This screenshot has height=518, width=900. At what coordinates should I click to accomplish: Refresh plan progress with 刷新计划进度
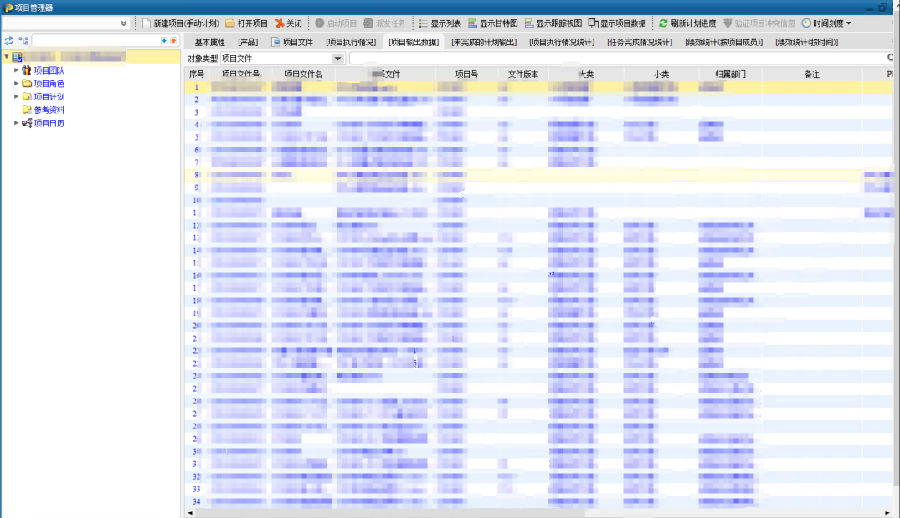coord(663,23)
